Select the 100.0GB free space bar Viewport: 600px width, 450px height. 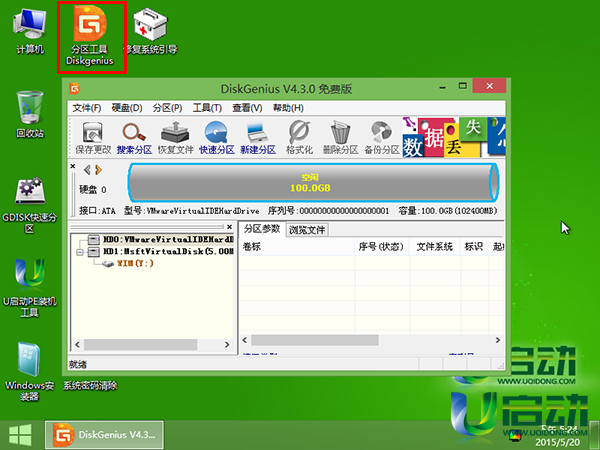point(313,183)
